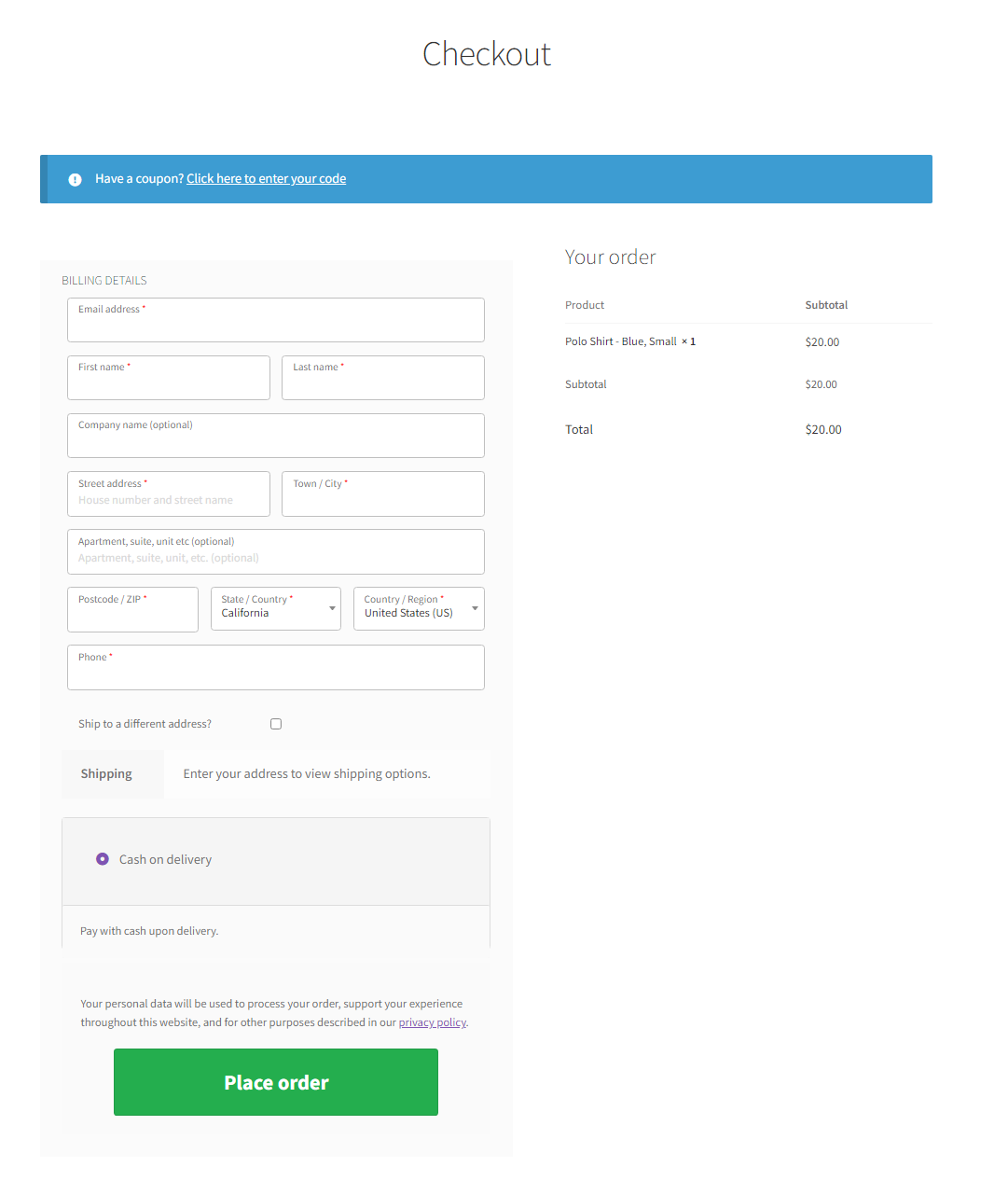1008x1181 pixels.
Task: Focus the Email address field
Action: pyautogui.click(x=276, y=320)
